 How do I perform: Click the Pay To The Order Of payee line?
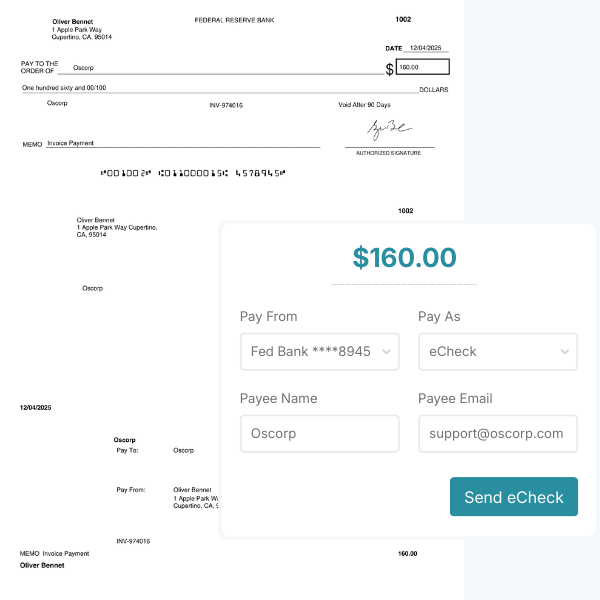tap(84, 67)
